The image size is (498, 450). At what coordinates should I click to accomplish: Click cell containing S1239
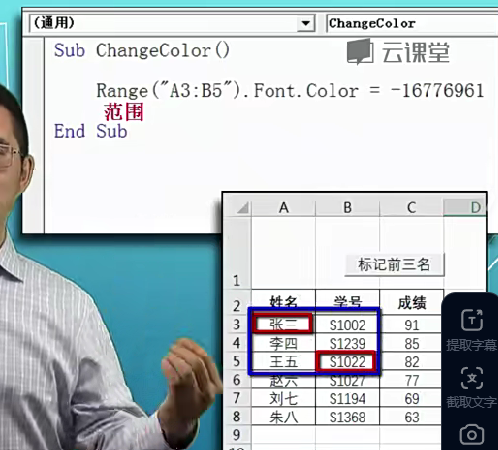coord(347,343)
